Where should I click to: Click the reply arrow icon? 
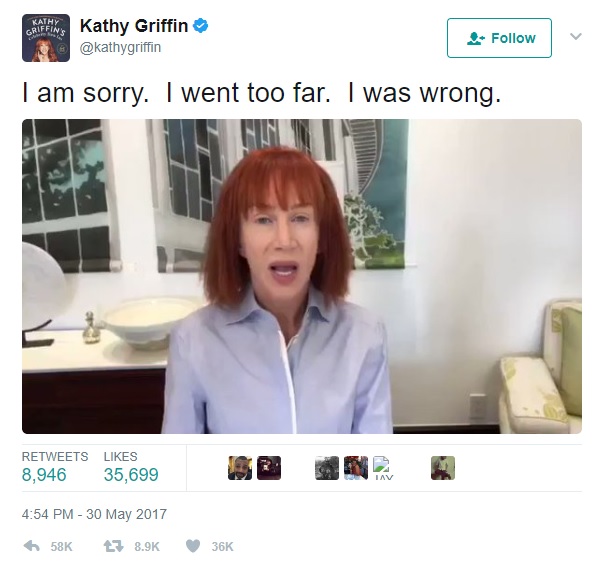(x=31, y=546)
